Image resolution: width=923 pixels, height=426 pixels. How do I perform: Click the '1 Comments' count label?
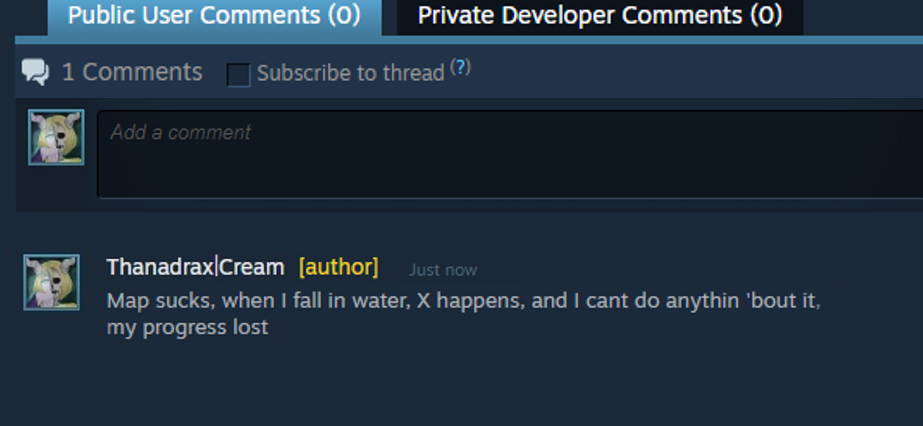pos(132,72)
